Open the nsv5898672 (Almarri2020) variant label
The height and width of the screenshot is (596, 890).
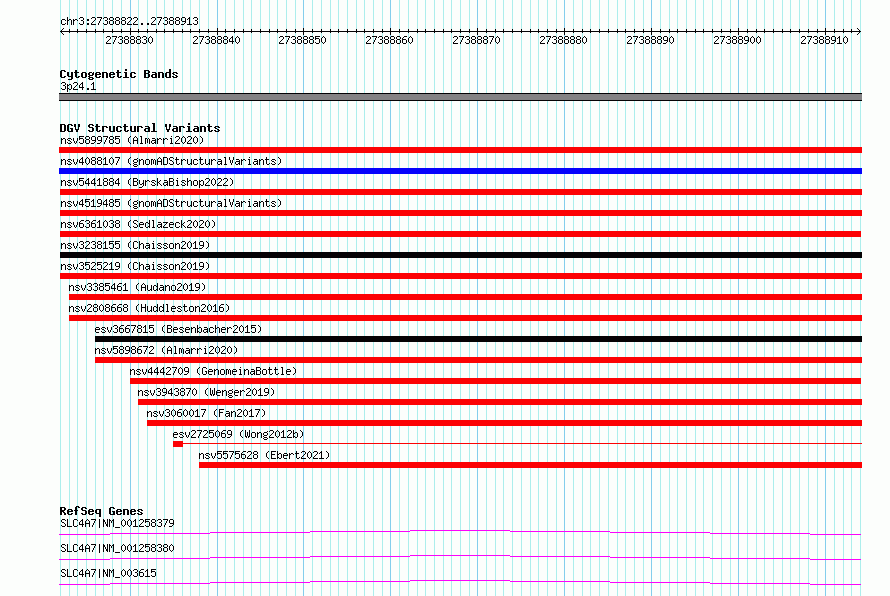point(166,350)
